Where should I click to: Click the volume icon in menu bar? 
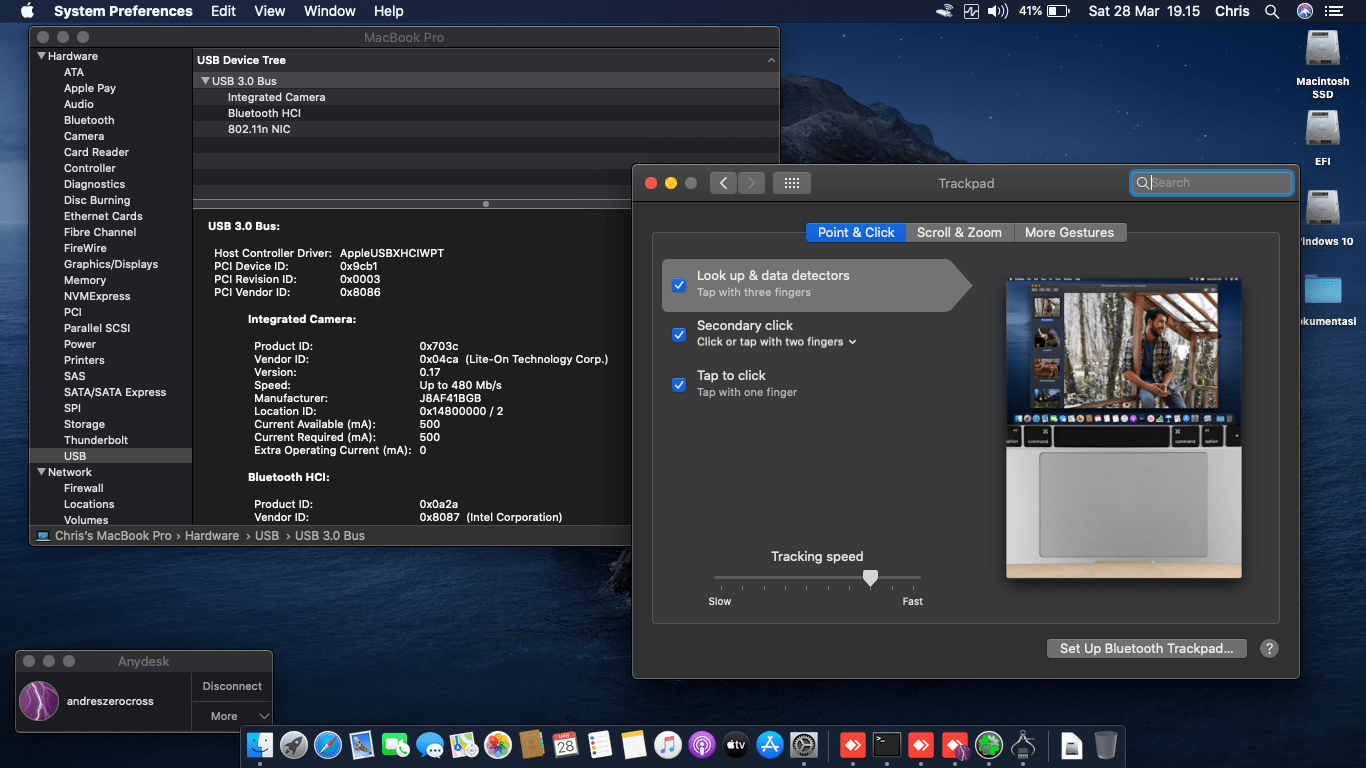[997, 11]
